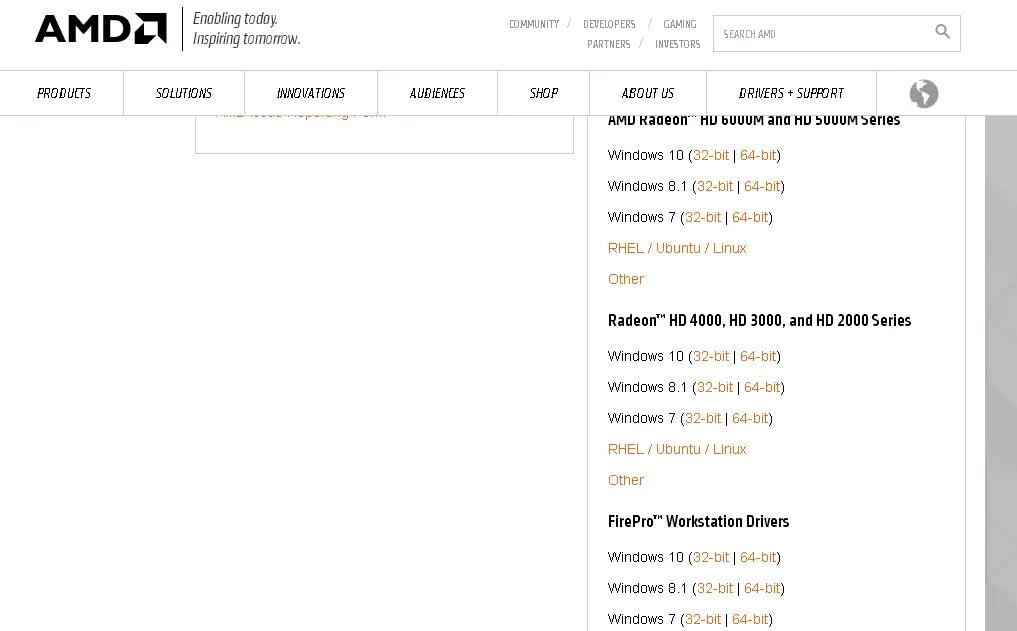This screenshot has height=631, width=1017.
Task: Download FirePro Windows 7 64-bit driver
Action: tap(750, 620)
